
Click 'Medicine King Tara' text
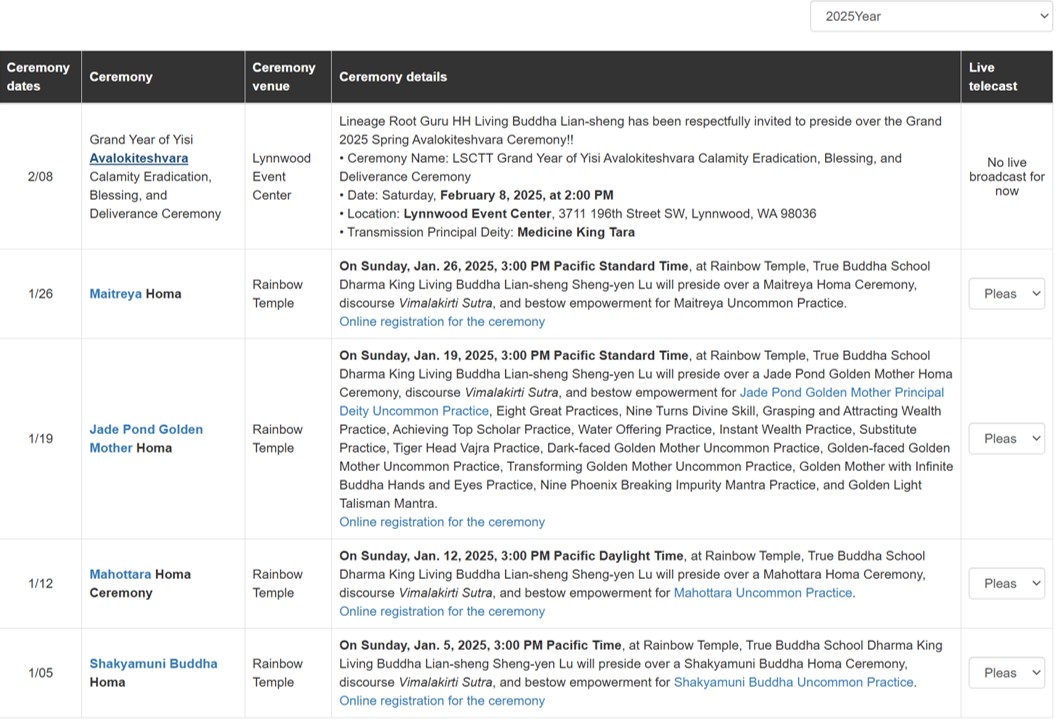coord(576,232)
